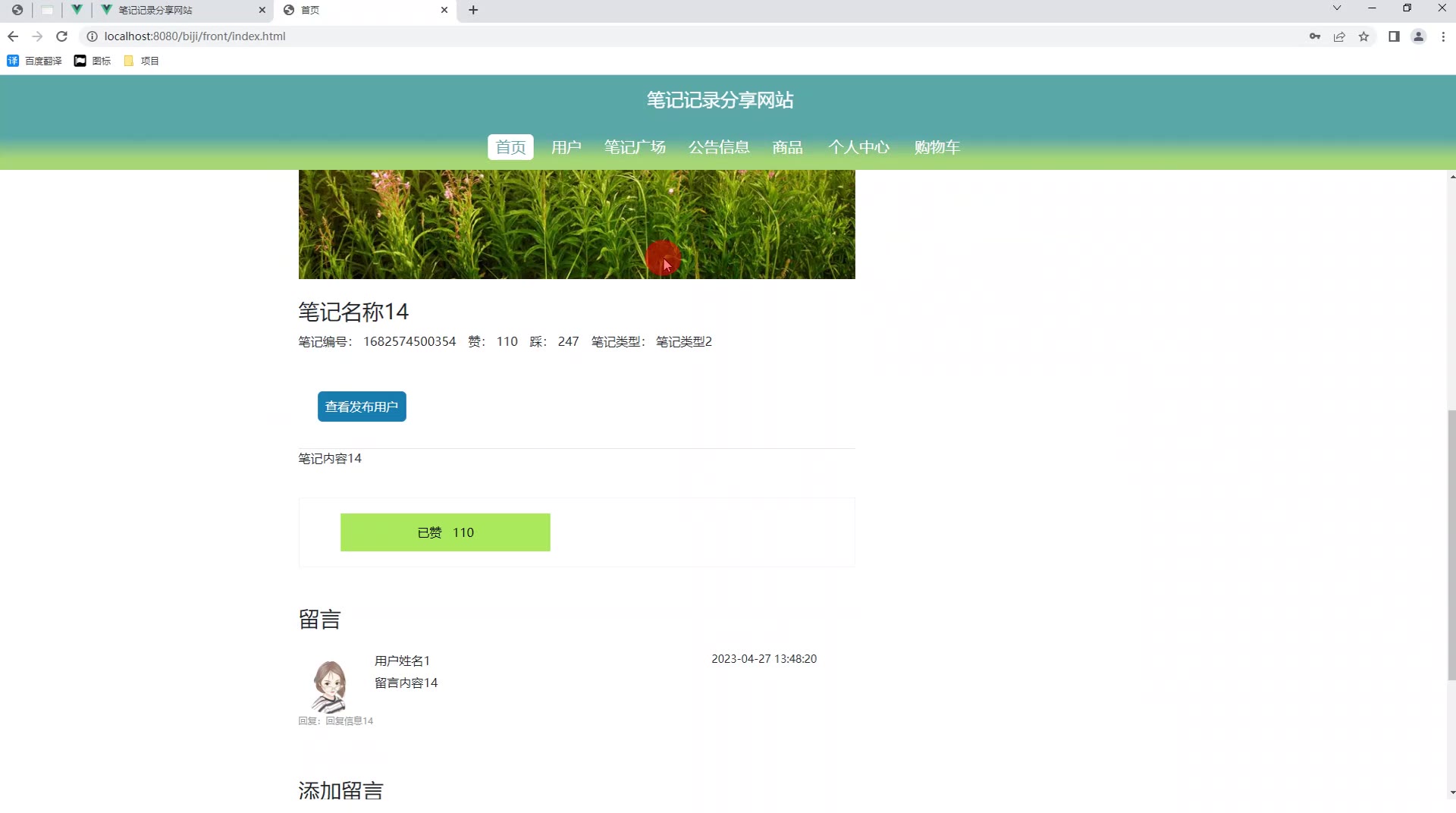1456x813 pixels.
Task: Share this page icon
Action: pyautogui.click(x=1339, y=36)
